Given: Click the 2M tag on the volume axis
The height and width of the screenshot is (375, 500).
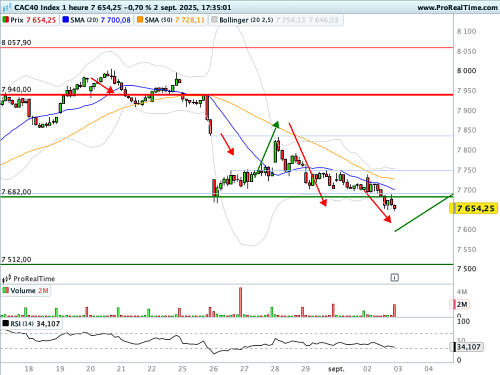Looking at the screenshot, I should coord(461,304).
